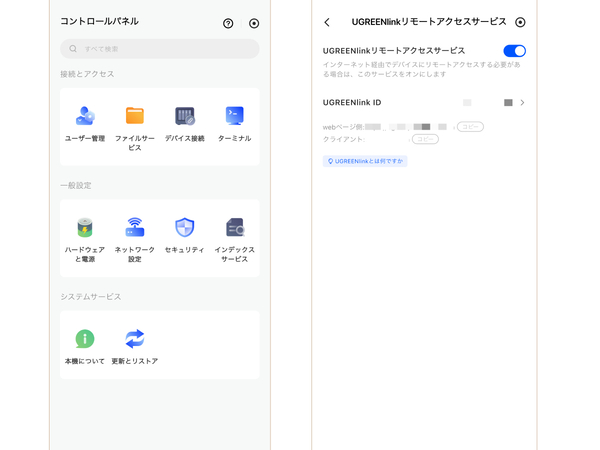Viewport: 600px width, 450px height.
Task: Copy the web page example address
Action: 470,127
